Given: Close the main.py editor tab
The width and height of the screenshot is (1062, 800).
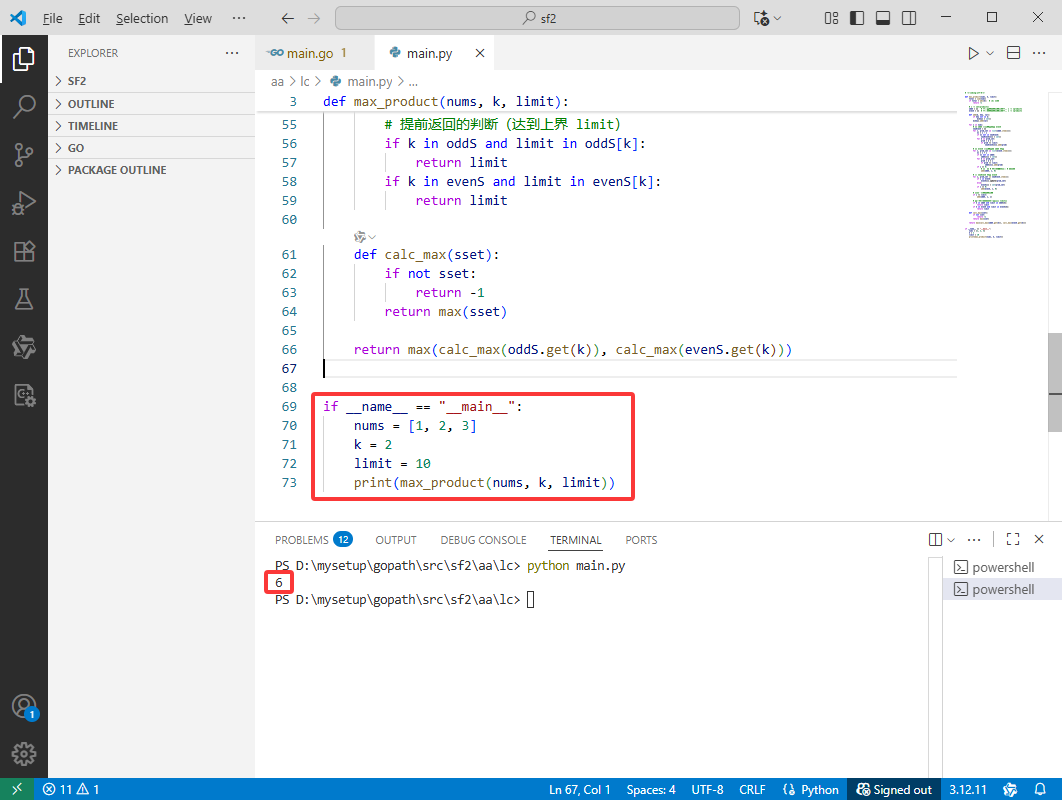Looking at the screenshot, I should click(480, 53).
